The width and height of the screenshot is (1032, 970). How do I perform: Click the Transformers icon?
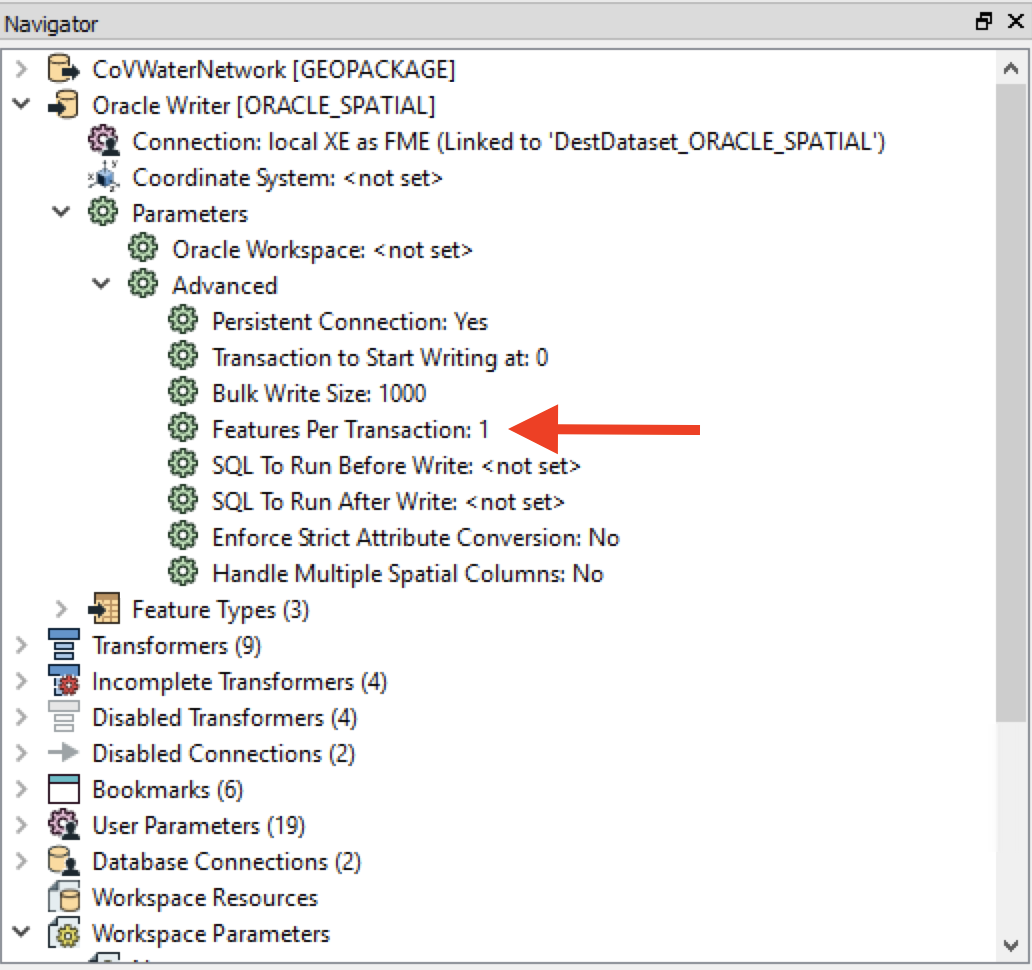[64, 644]
